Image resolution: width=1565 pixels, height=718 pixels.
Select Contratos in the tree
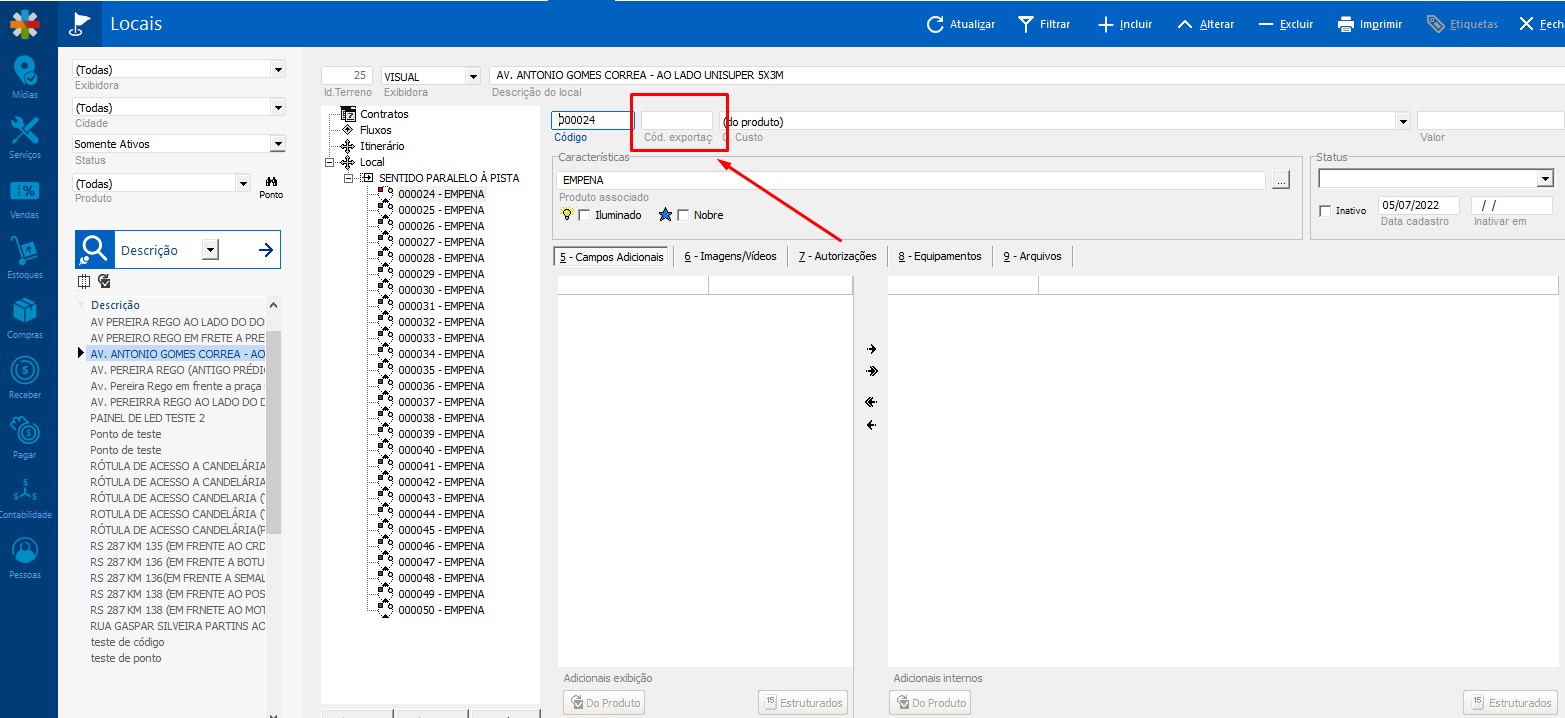coord(384,114)
